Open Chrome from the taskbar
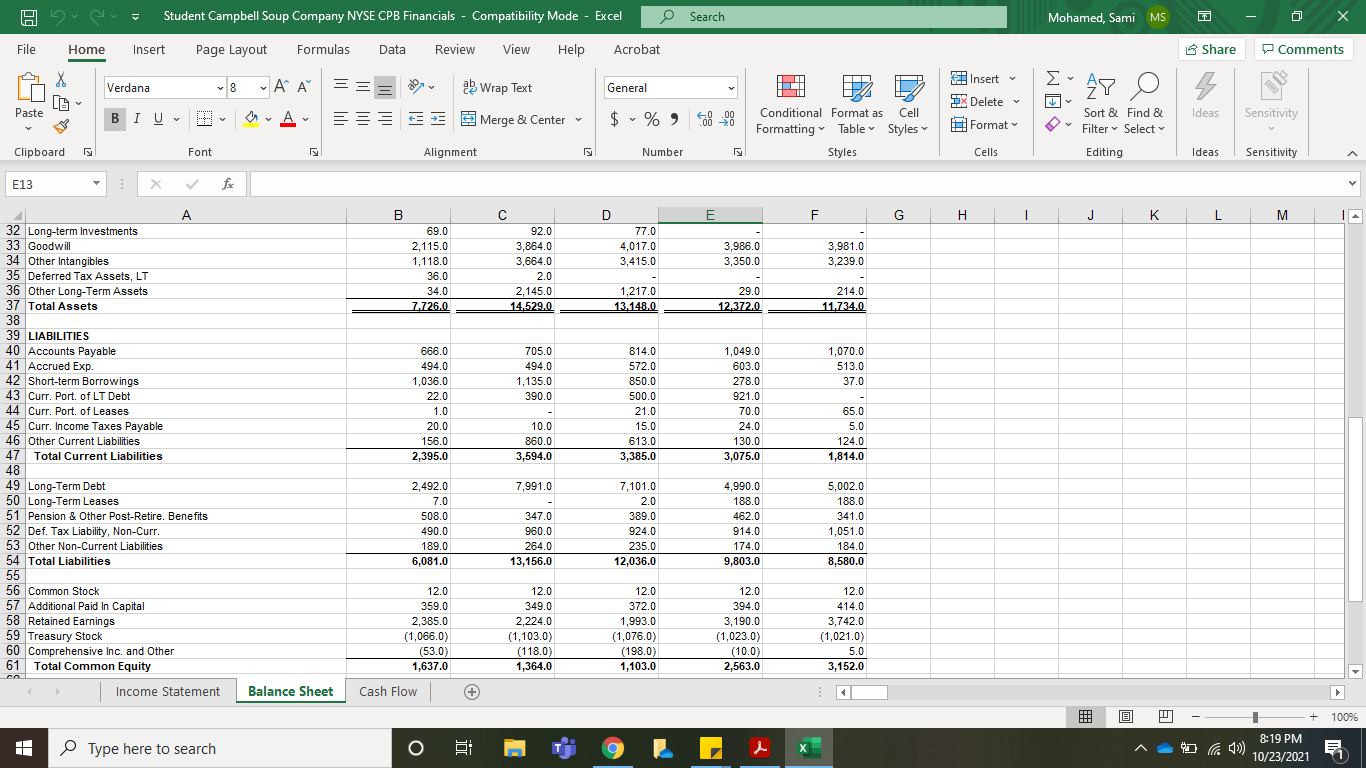Screen dimensions: 1366x768 pos(612,747)
